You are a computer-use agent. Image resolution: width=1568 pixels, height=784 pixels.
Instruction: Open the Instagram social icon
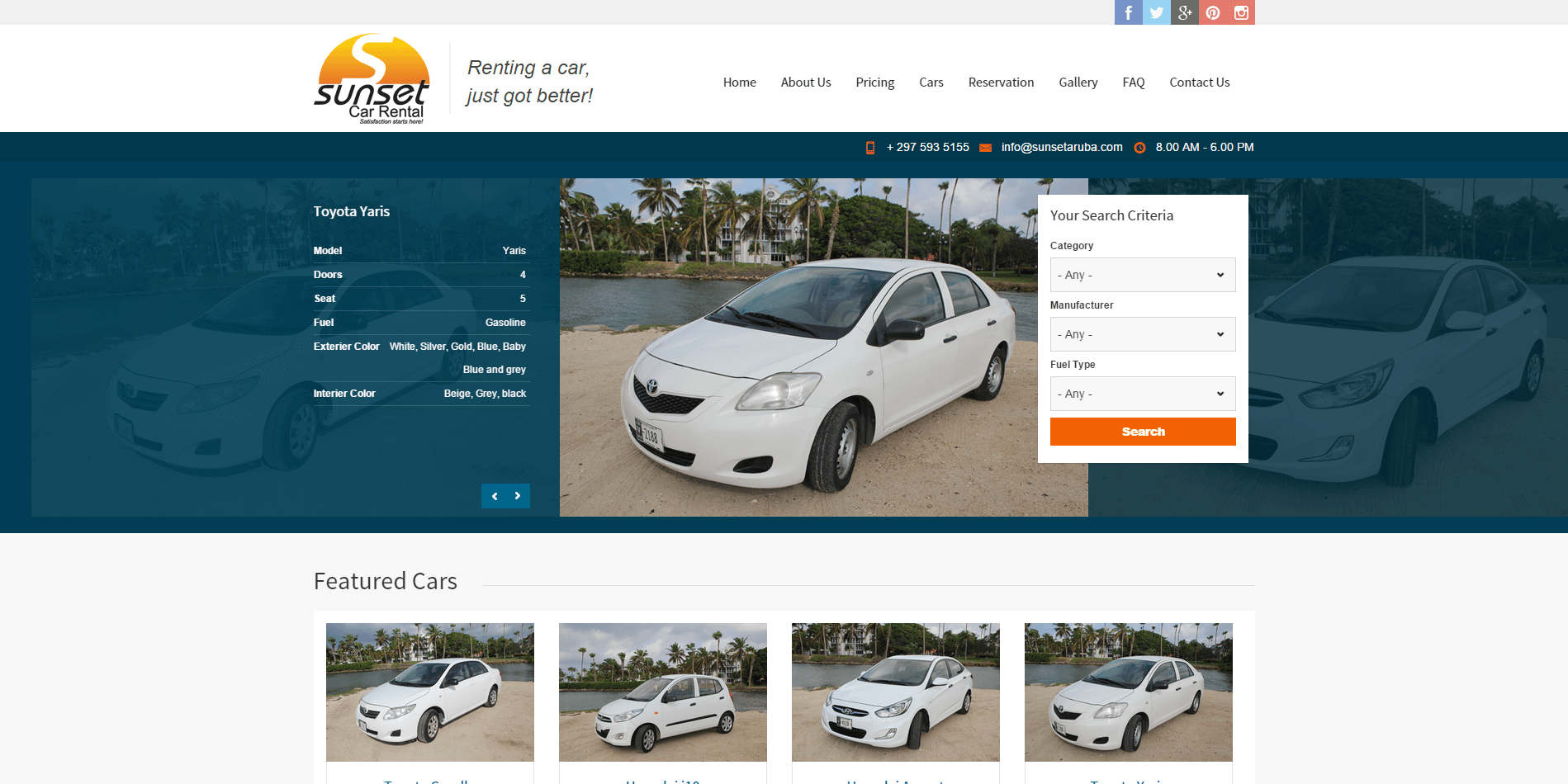click(x=1239, y=12)
